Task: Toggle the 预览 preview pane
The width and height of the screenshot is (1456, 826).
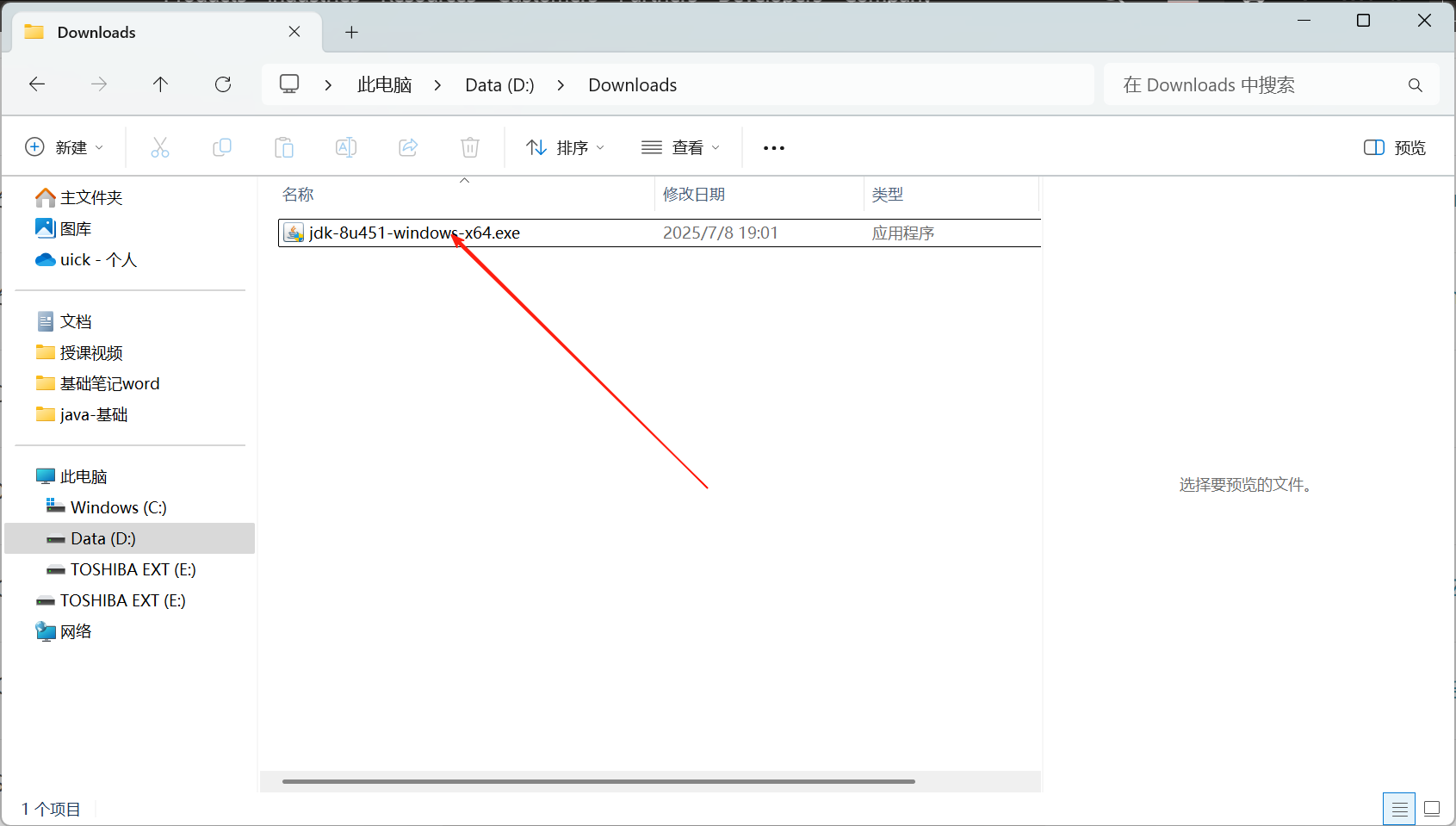Action: pos(1393,146)
